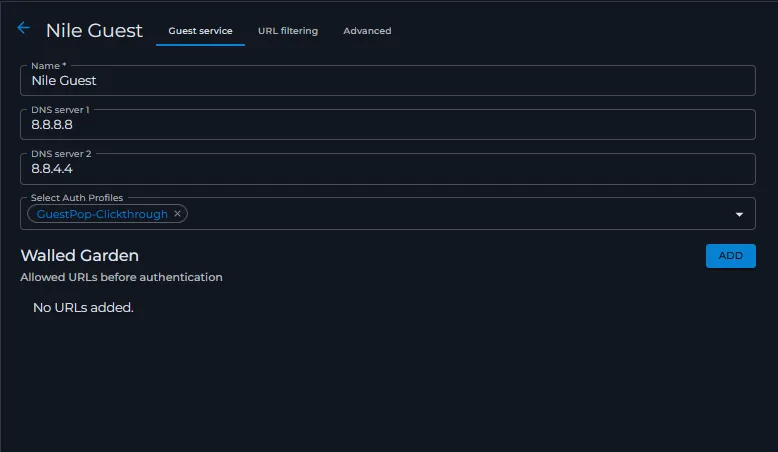Switch to the Guest service tab
This screenshot has width=778, height=452.
click(200, 31)
